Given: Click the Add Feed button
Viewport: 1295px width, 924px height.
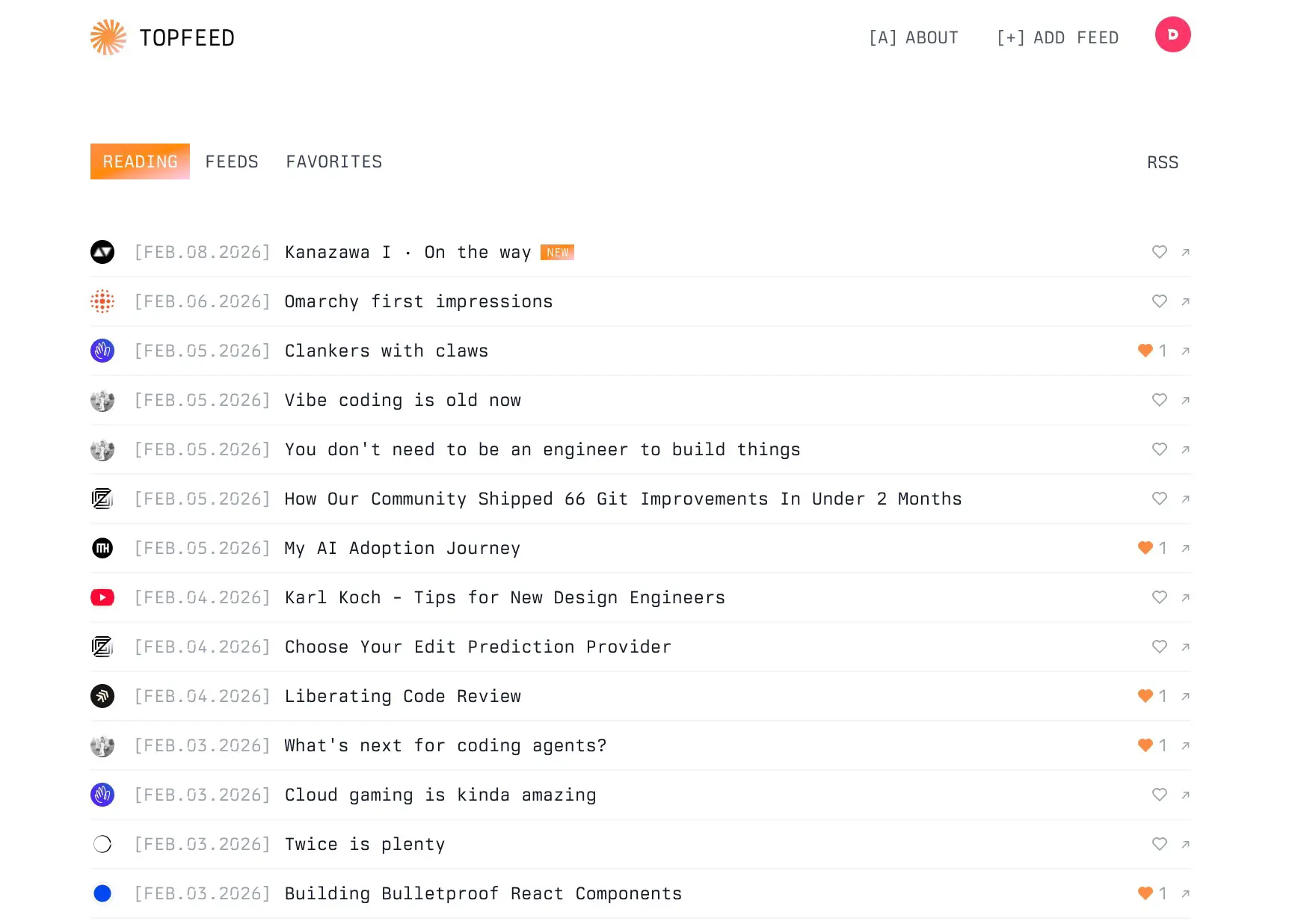Looking at the screenshot, I should point(1057,37).
